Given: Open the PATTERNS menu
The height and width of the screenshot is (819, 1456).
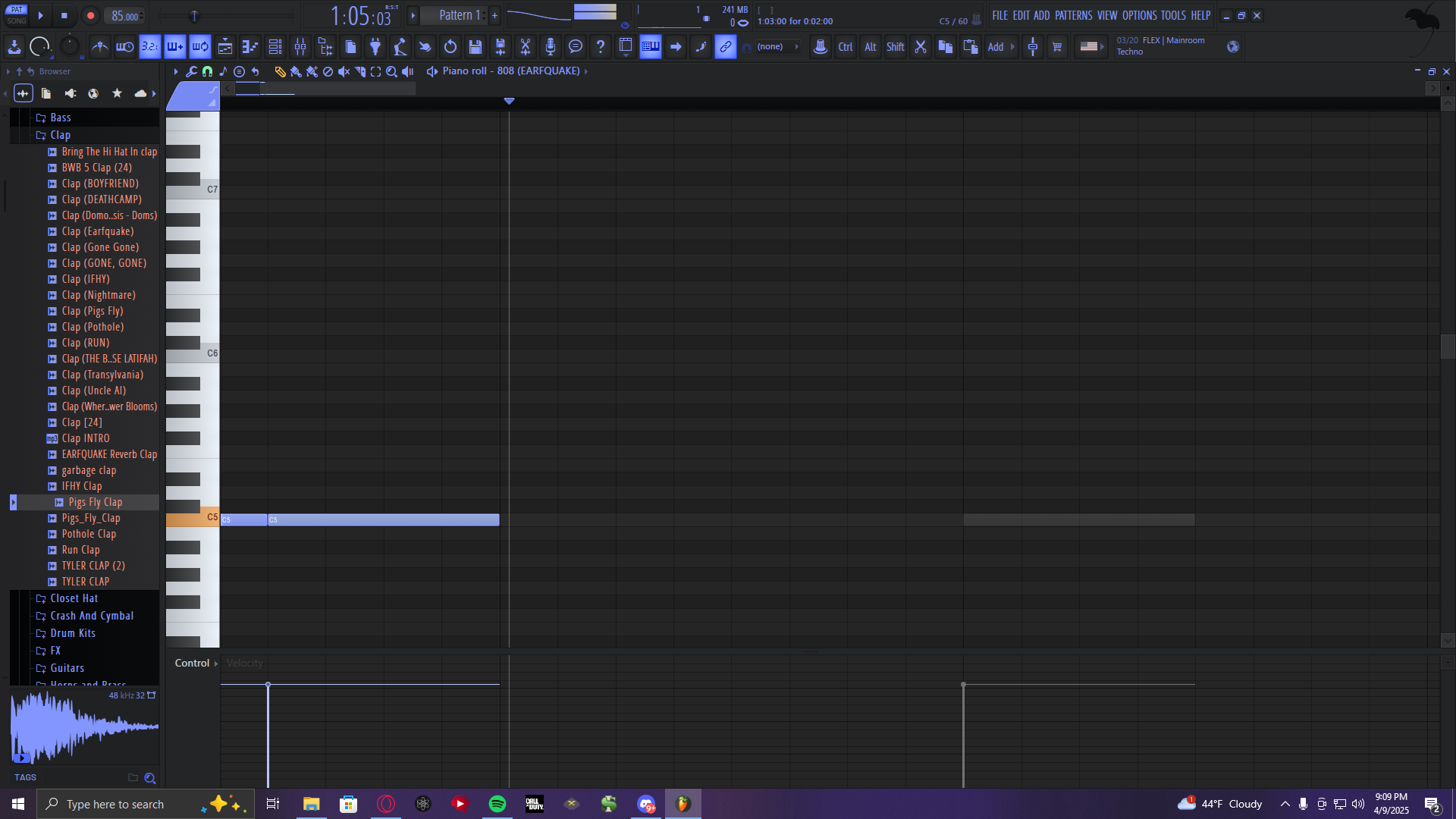Looking at the screenshot, I should pos(1073,15).
